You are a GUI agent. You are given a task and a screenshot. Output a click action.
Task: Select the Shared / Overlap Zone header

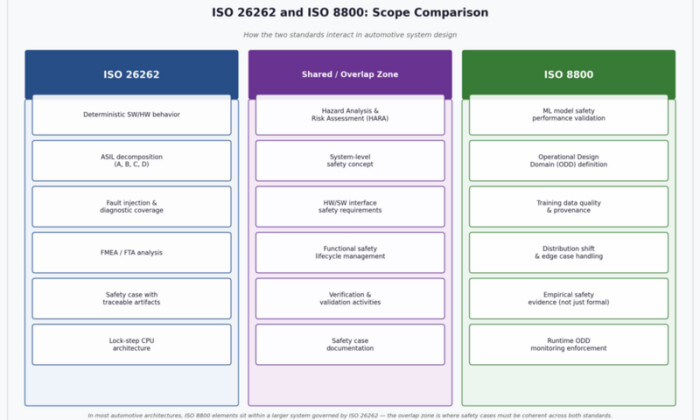click(349, 74)
